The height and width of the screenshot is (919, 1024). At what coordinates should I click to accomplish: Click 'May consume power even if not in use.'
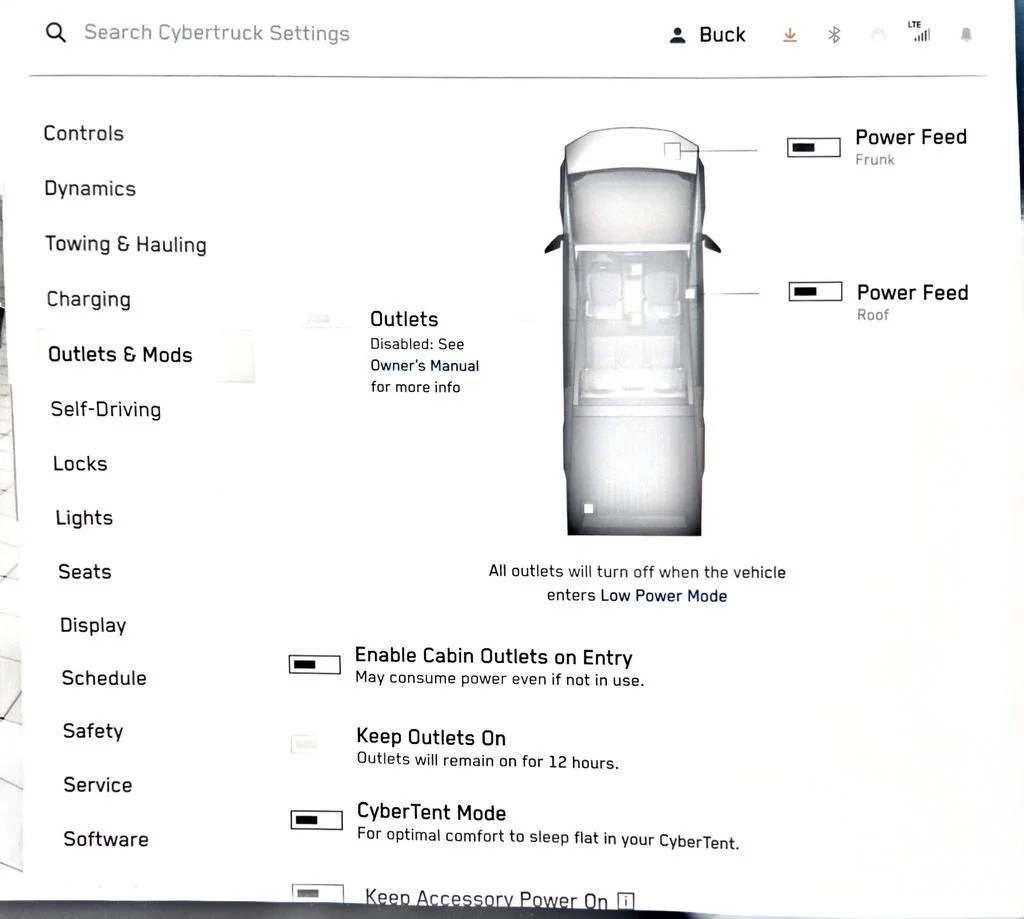click(500, 679)
